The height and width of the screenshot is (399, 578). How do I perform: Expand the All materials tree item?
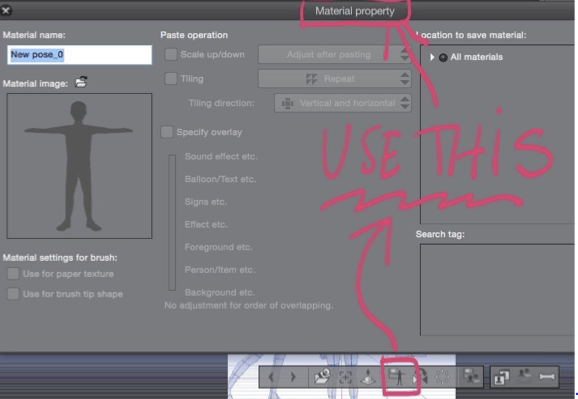point(432,57)
